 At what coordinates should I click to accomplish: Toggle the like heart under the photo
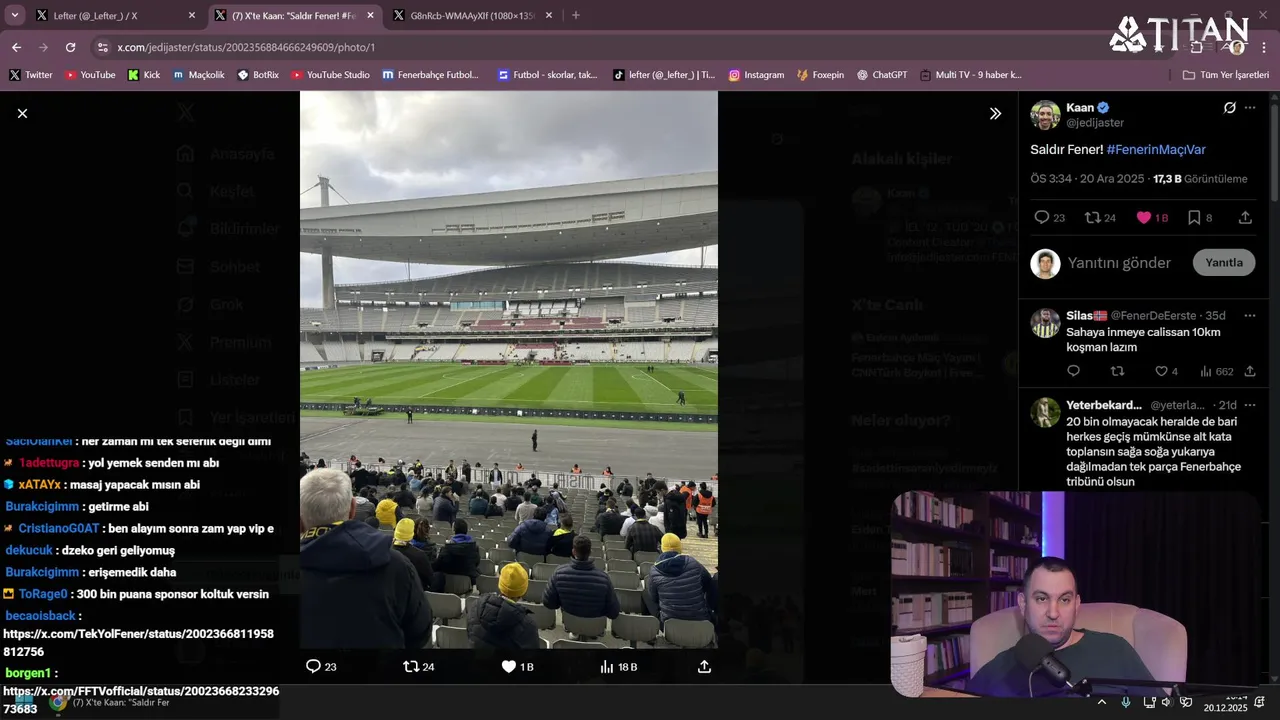point(516,666)
